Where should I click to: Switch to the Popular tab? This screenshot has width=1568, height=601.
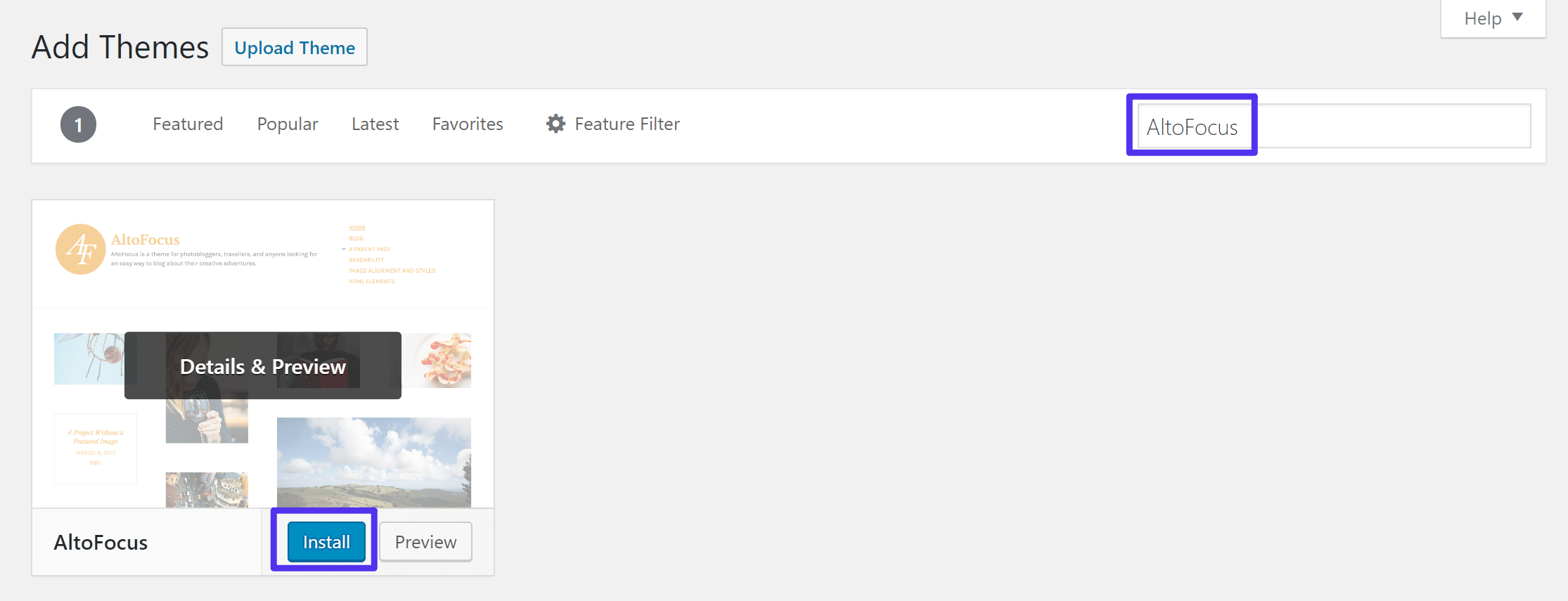(x=288, y=124)
